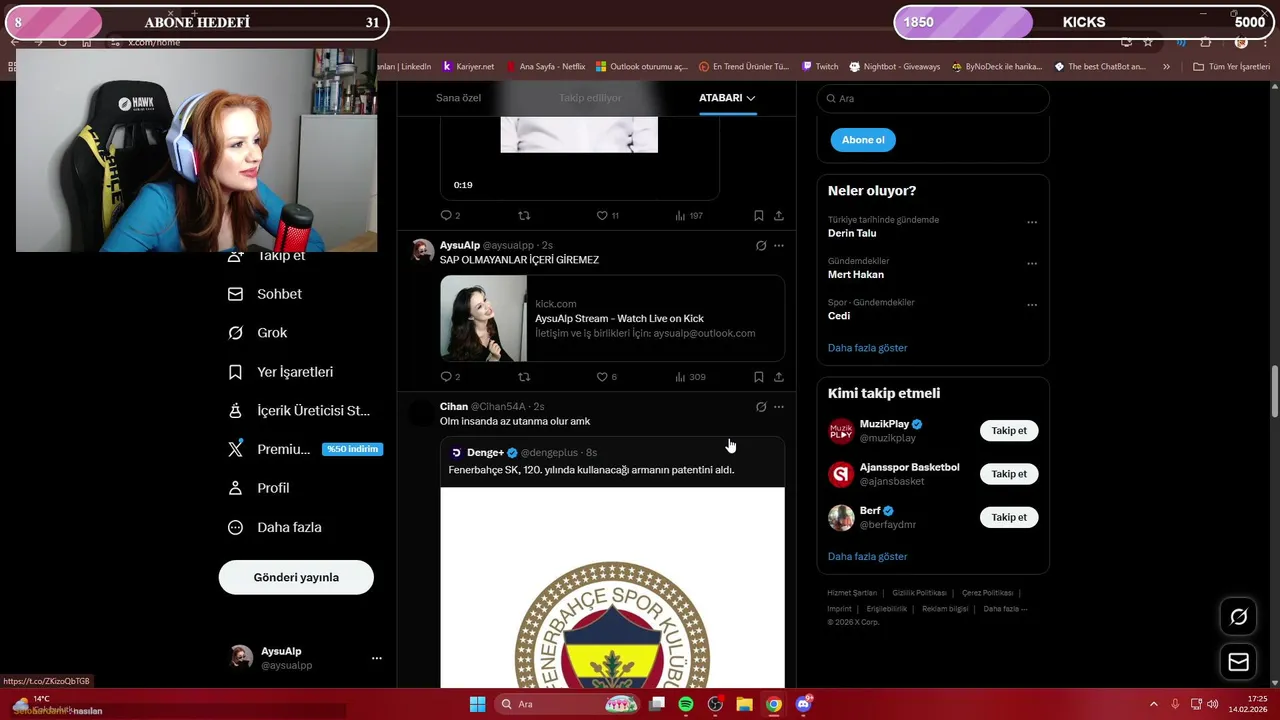The image size is (1280, 720).
Task: Show more trends under Neler oluyor
Action: click(868, 348)
